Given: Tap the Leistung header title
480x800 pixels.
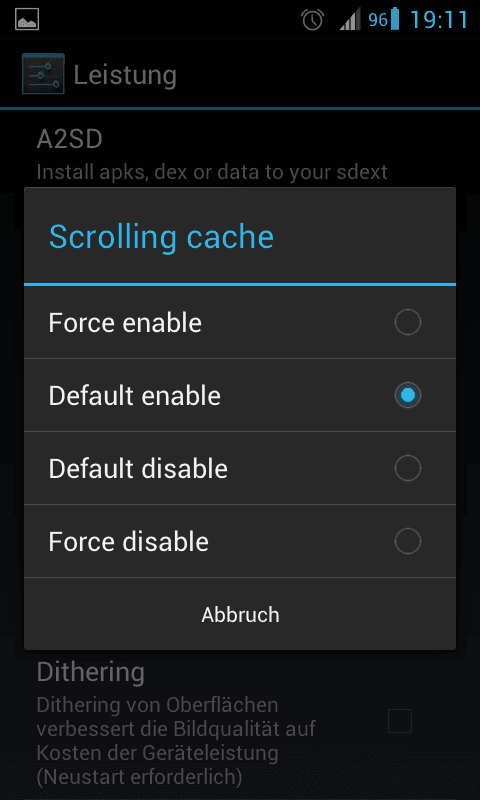Looking at the screenshot, I should (125, 76).
